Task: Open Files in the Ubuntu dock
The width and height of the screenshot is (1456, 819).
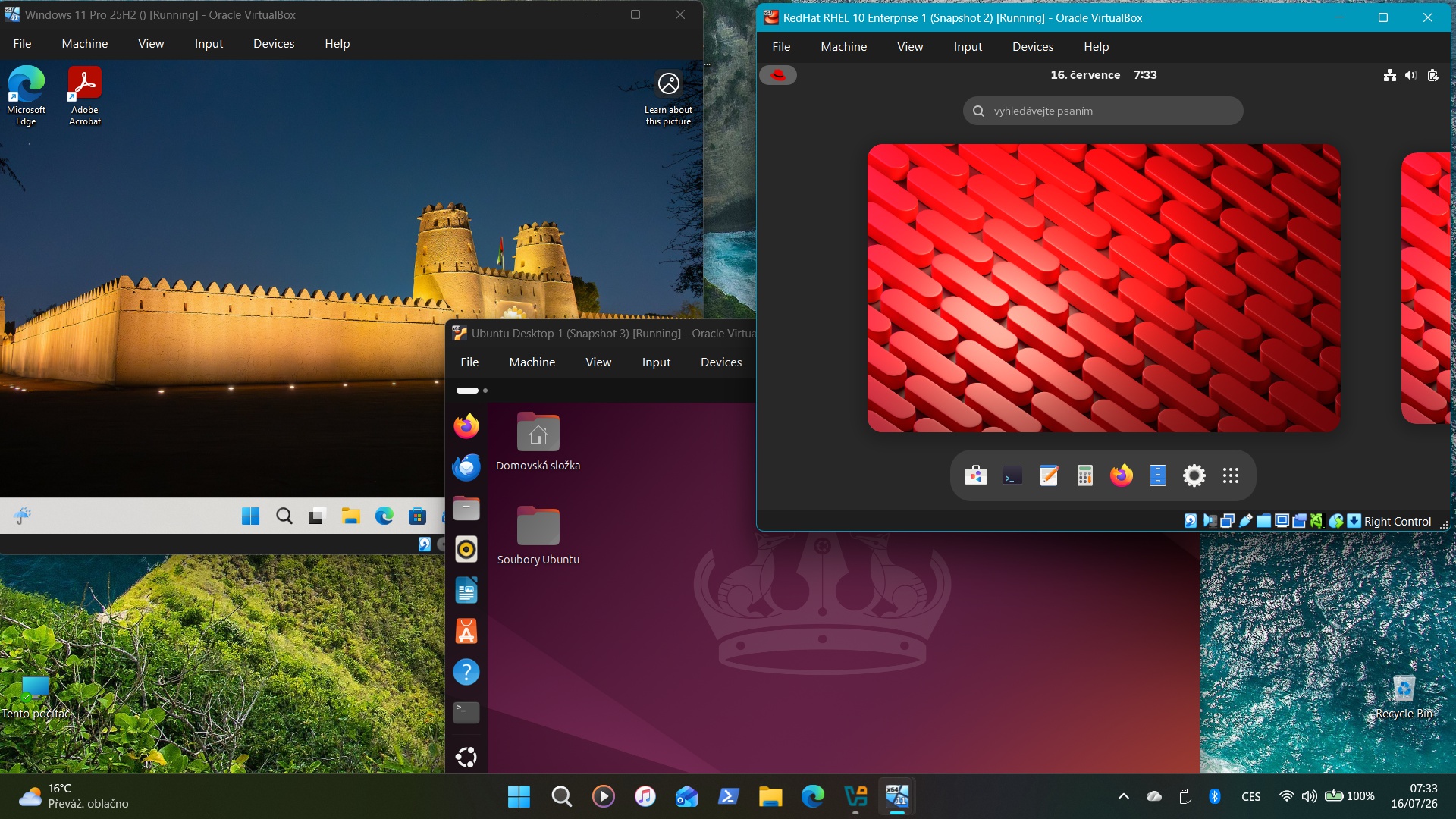Action: click(x=466, y=508)
